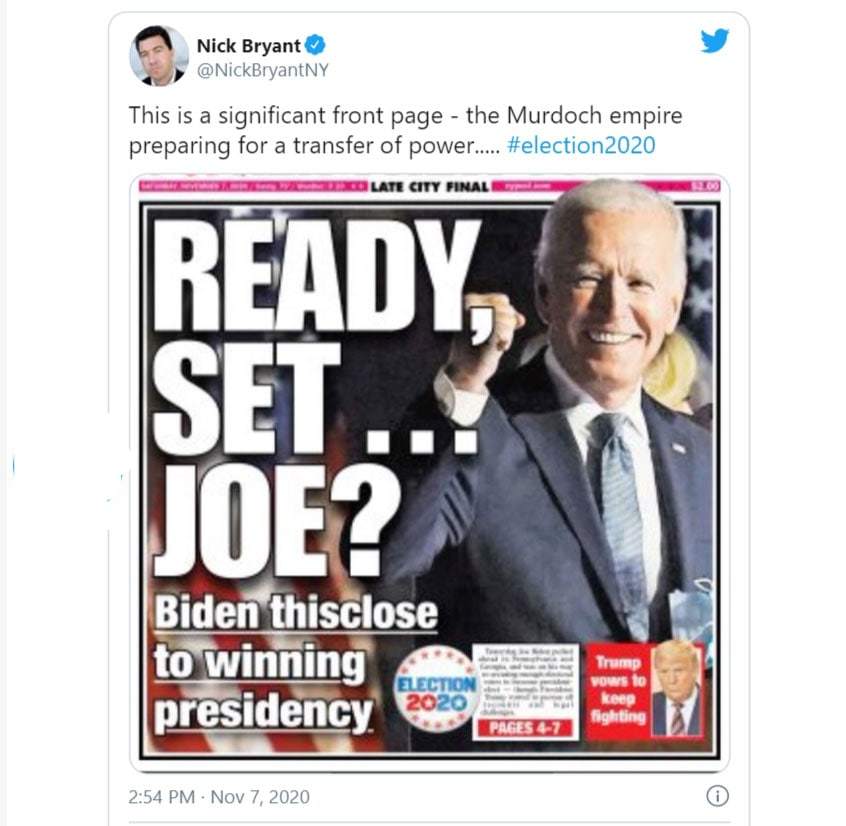This screenshot has height=826, width=846.
Task: Click the tweet text about Murdoch empire
Action: coord(405,131)
